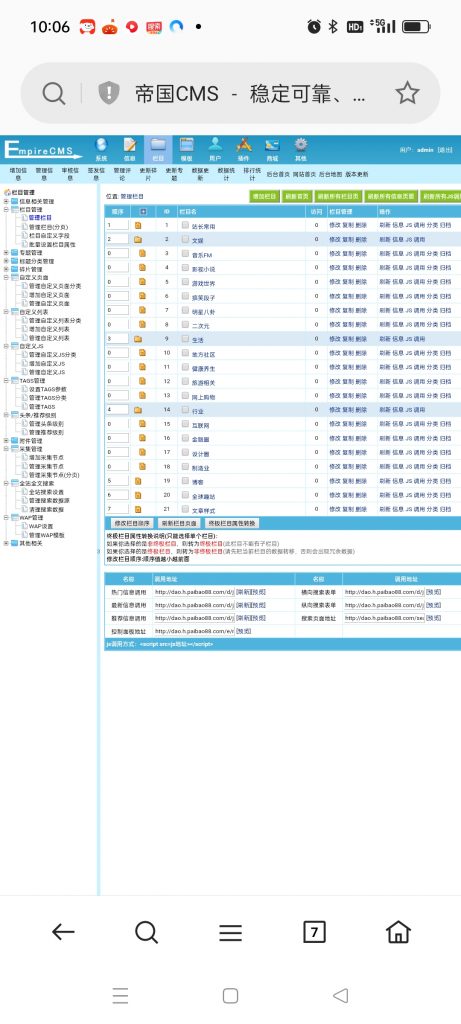Click the folder icon in the 文娱 row
The width and height of the screenshot is (461, 1024).
(138, 240)
